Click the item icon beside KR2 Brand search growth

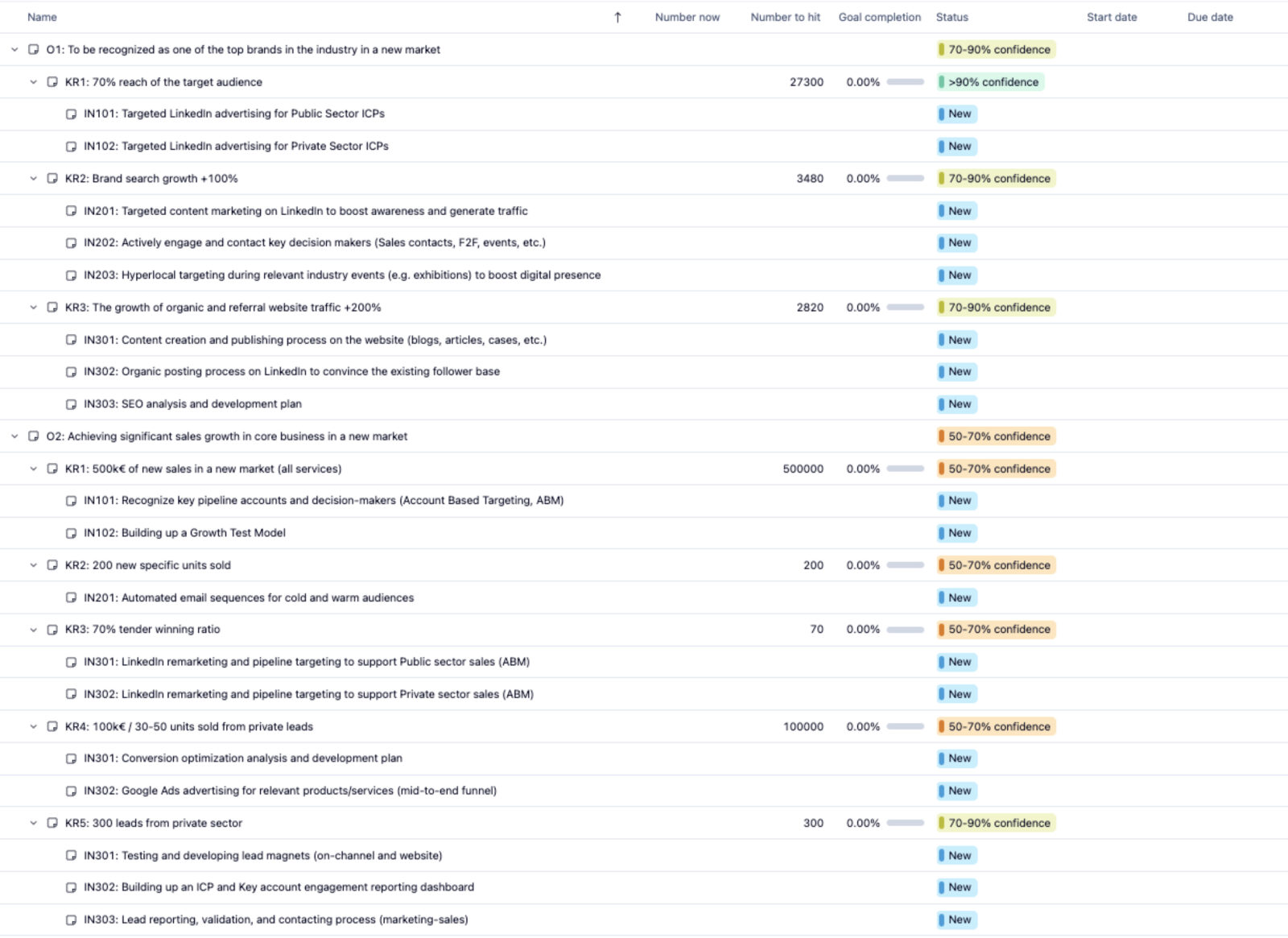click(x=52, y=178)
